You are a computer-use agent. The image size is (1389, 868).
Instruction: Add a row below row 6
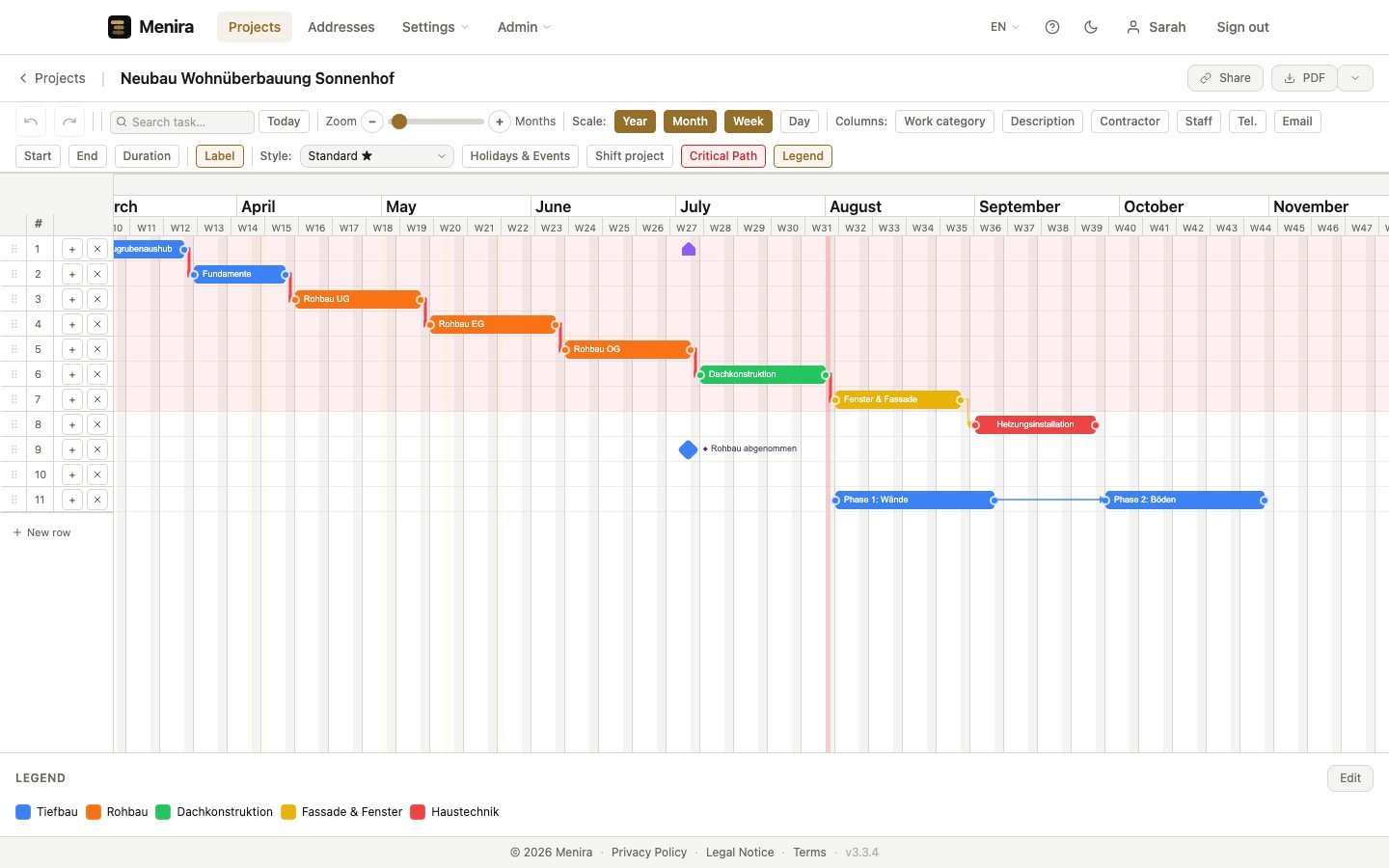tap(72, 374)
